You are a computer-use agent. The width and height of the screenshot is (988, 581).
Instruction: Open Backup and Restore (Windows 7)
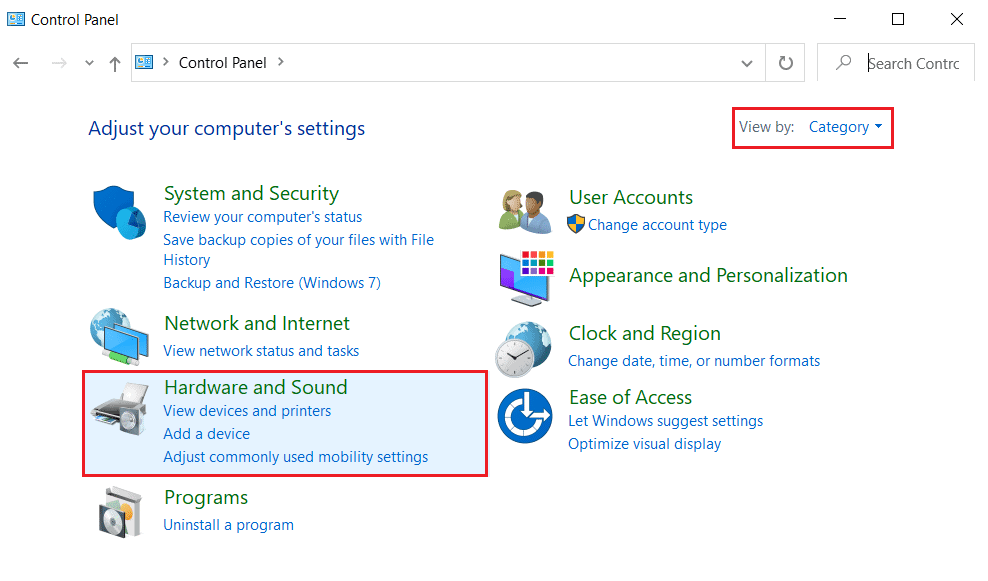pos(271,282)
